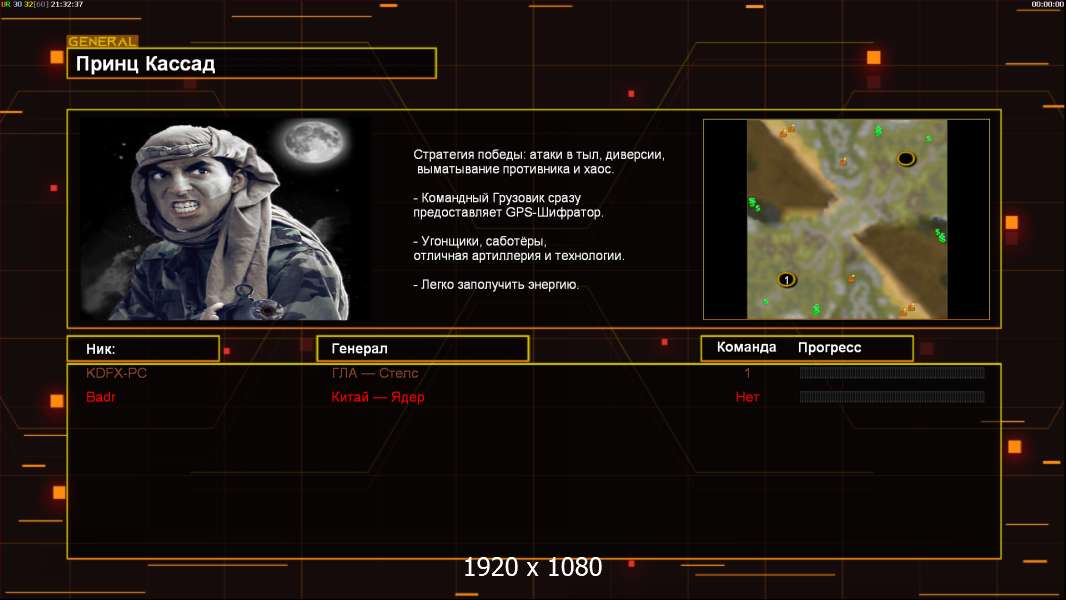Click the Ник: column header

pyautogui.click(x=143, y=349)
